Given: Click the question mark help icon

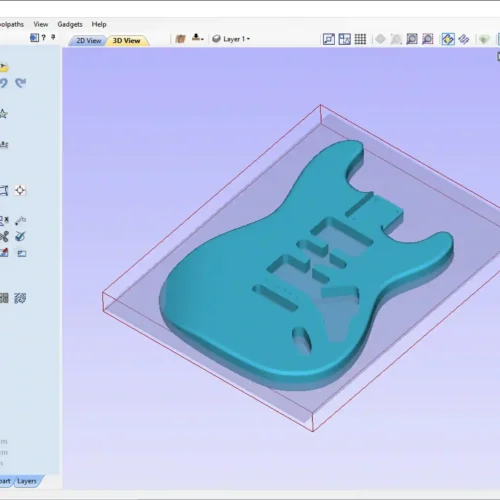Looking at the screenshot, I should coord(44,37).
